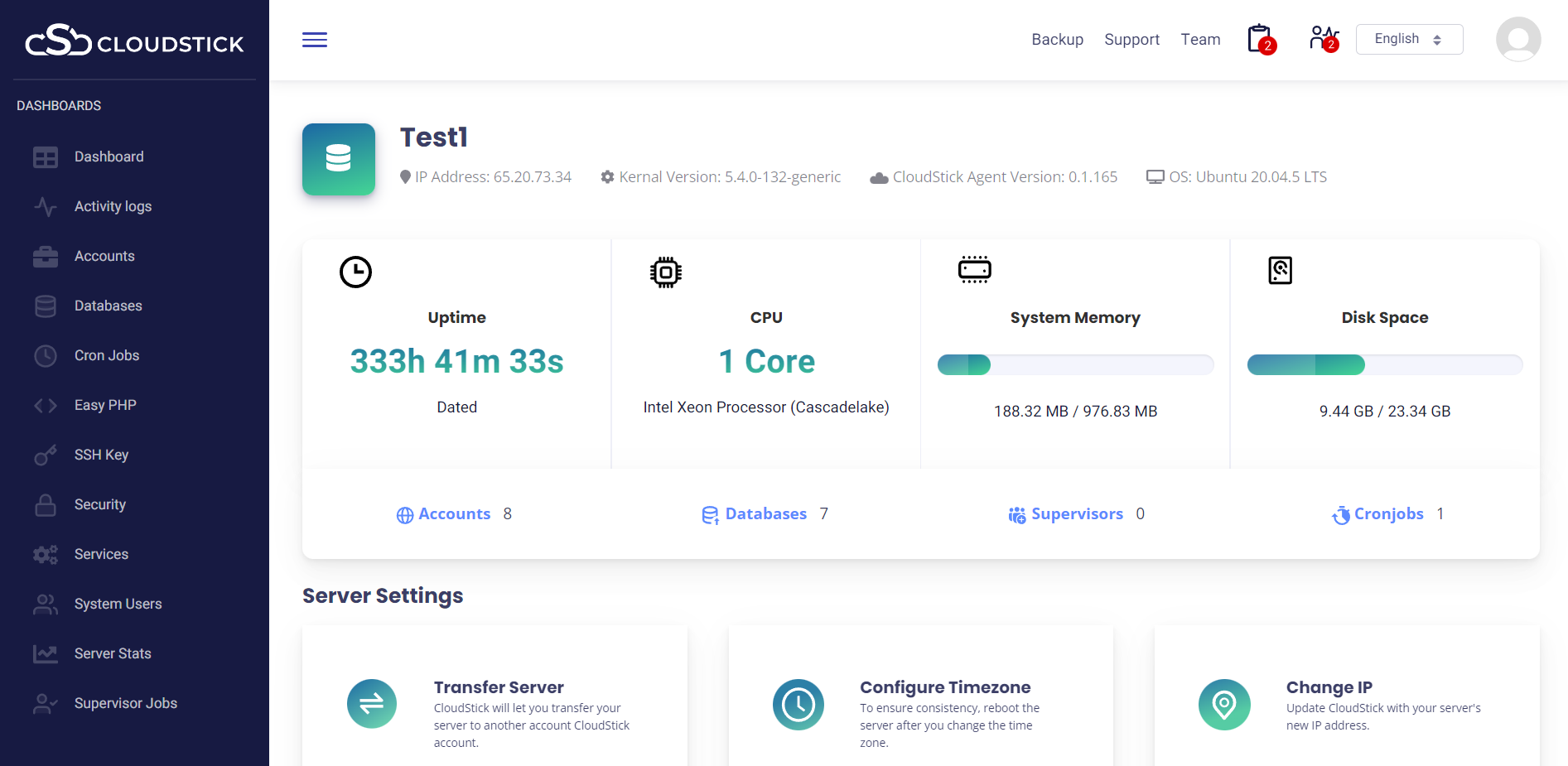
Task: Open the Databases count link
Action: pos(765,514)
